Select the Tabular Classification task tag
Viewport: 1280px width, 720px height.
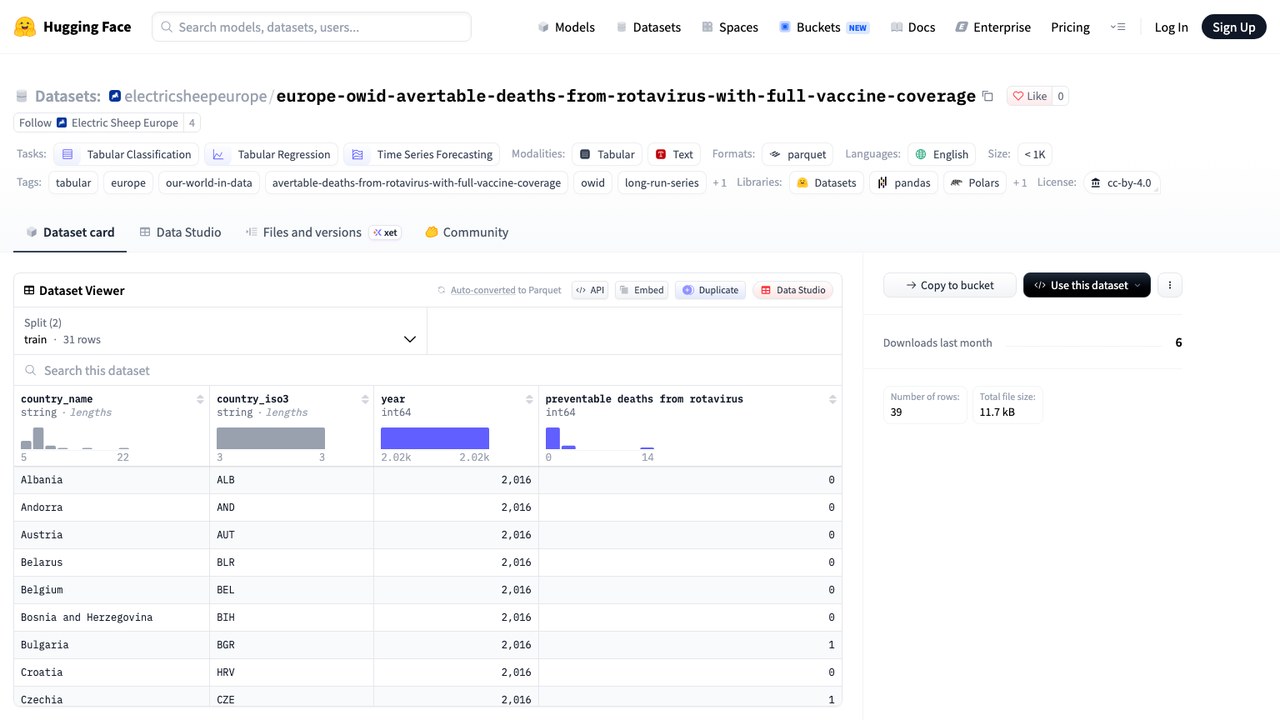[126, 154]
